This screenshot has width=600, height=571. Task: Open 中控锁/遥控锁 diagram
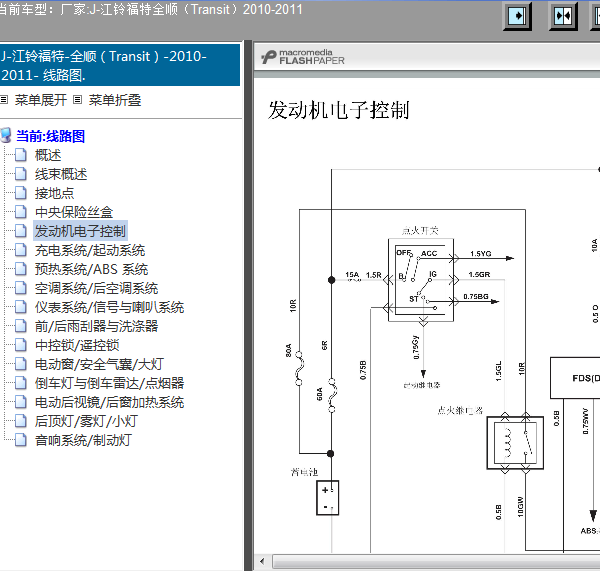[x=77, y=345]
